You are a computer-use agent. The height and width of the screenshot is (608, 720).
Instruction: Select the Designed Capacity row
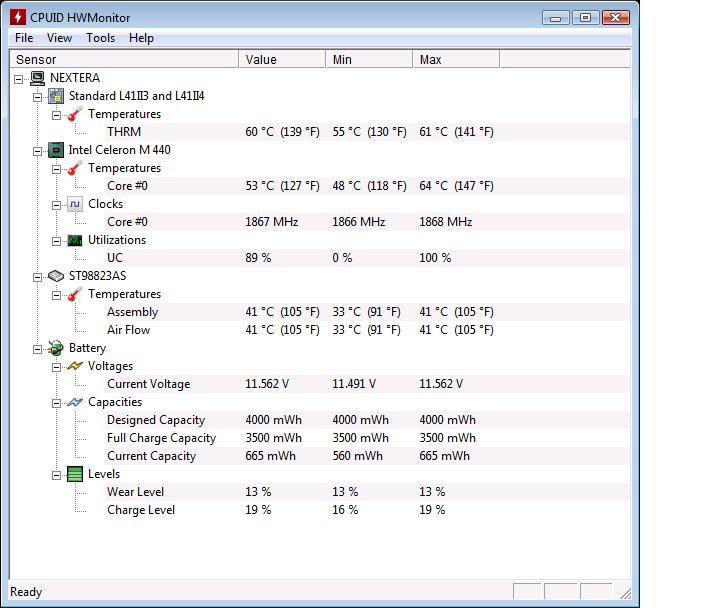point(367,420)
